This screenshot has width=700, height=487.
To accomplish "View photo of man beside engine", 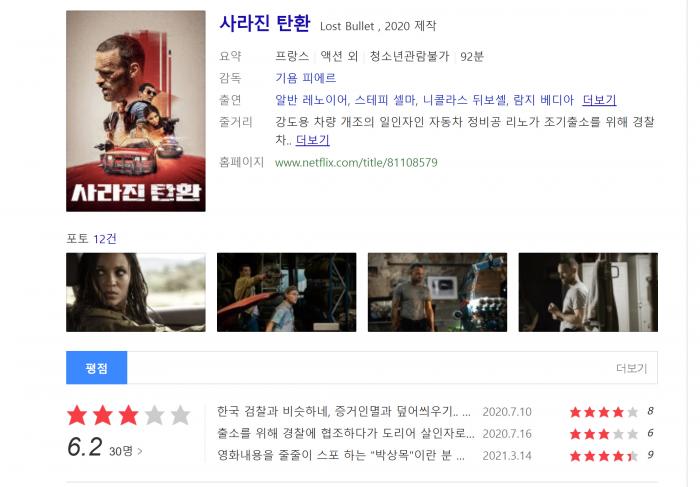I will click(438, 292).
